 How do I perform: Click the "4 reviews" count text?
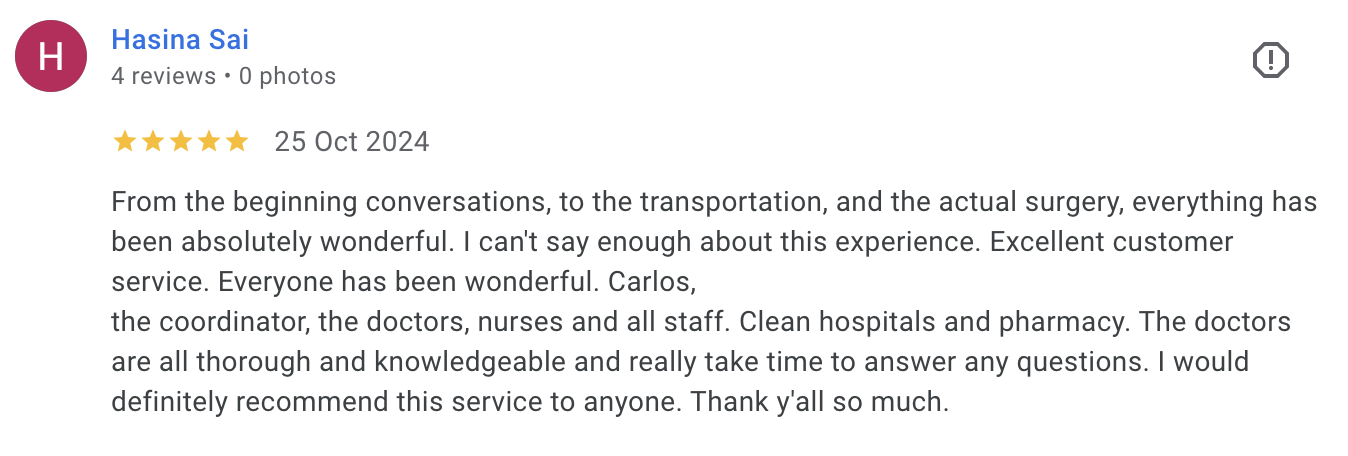[x=163, y=76]
